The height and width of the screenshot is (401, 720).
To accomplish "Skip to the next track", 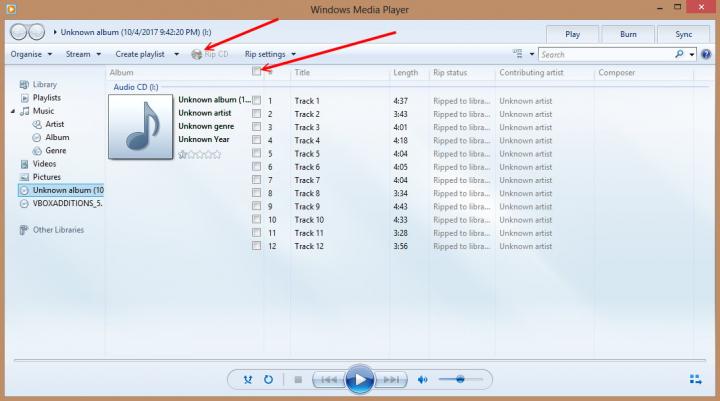I will pyautogui.click(x=391, y=379).
